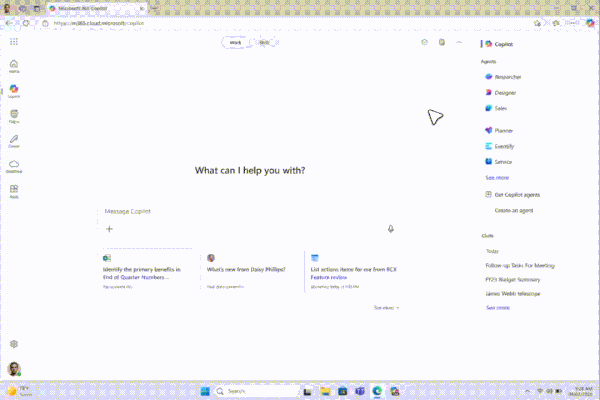Open Microsoft Edge from taskbar
The image size is (600, 400).
pyautogui.click(x=377, y=391)
